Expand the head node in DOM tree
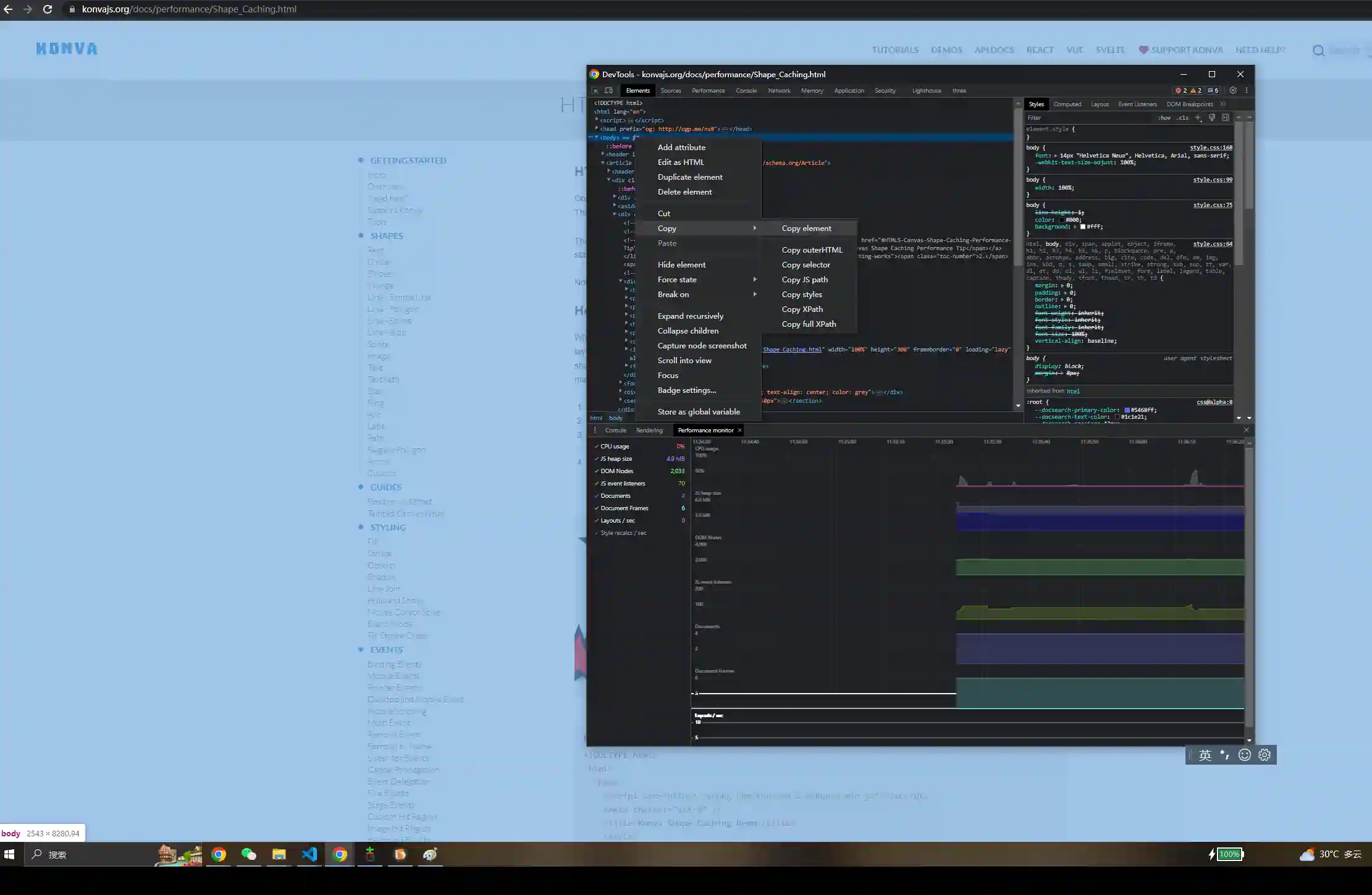Image resolution: width=1372 pixels, height=895 pixels. coord(597,128)
